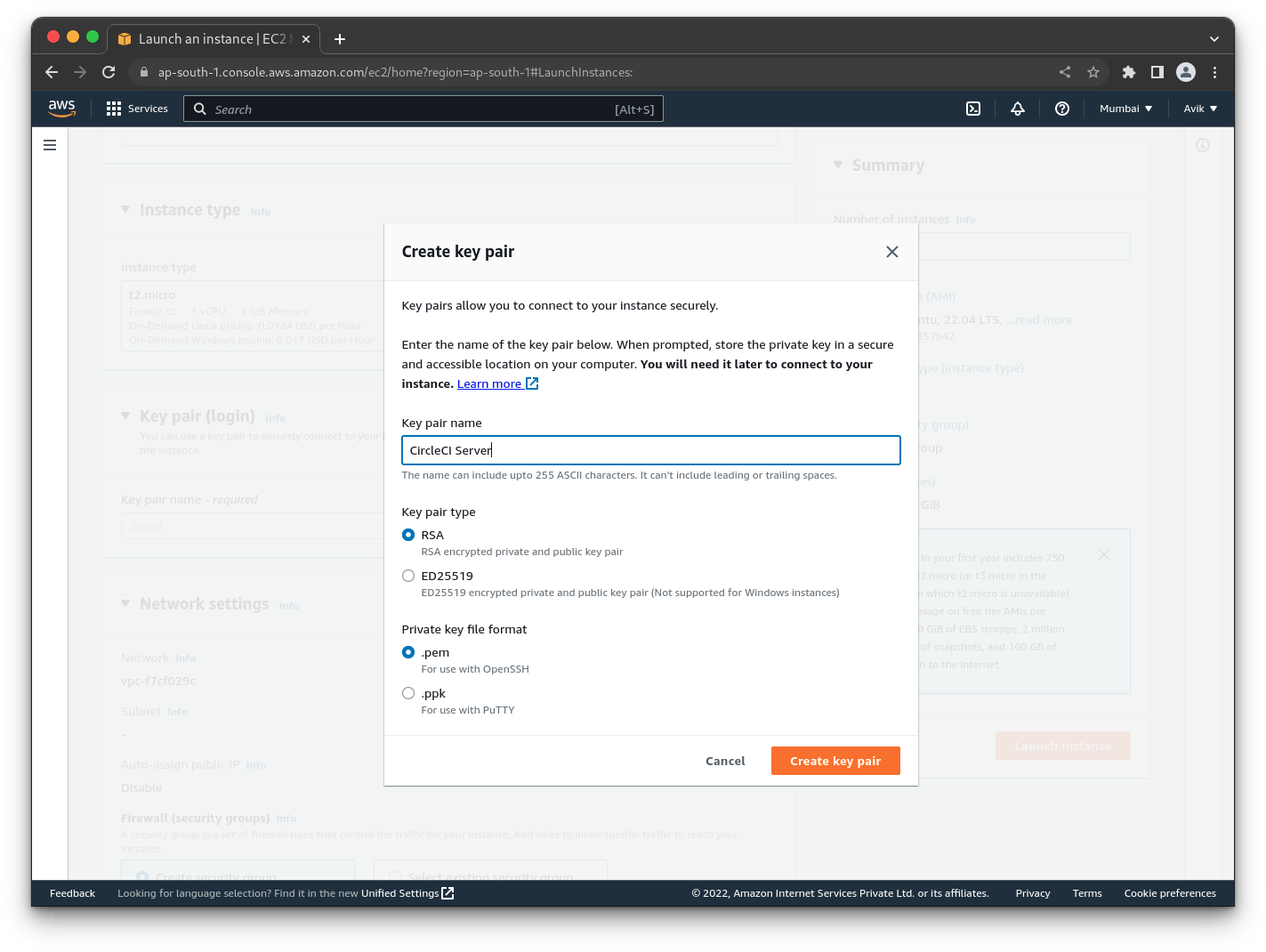Open a new browser tab
Image resolution: width=1266 pixels, height=952 pixels.
(x=339, y=38)
